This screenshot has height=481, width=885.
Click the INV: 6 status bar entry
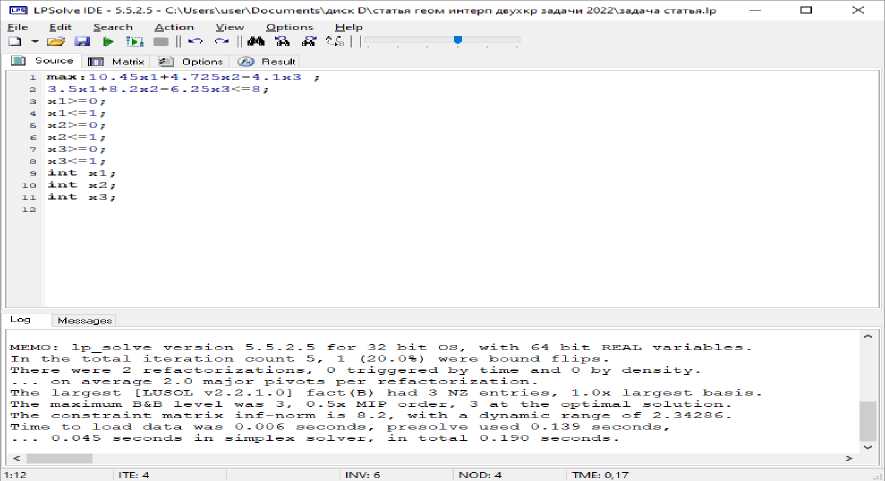(362, 475)
